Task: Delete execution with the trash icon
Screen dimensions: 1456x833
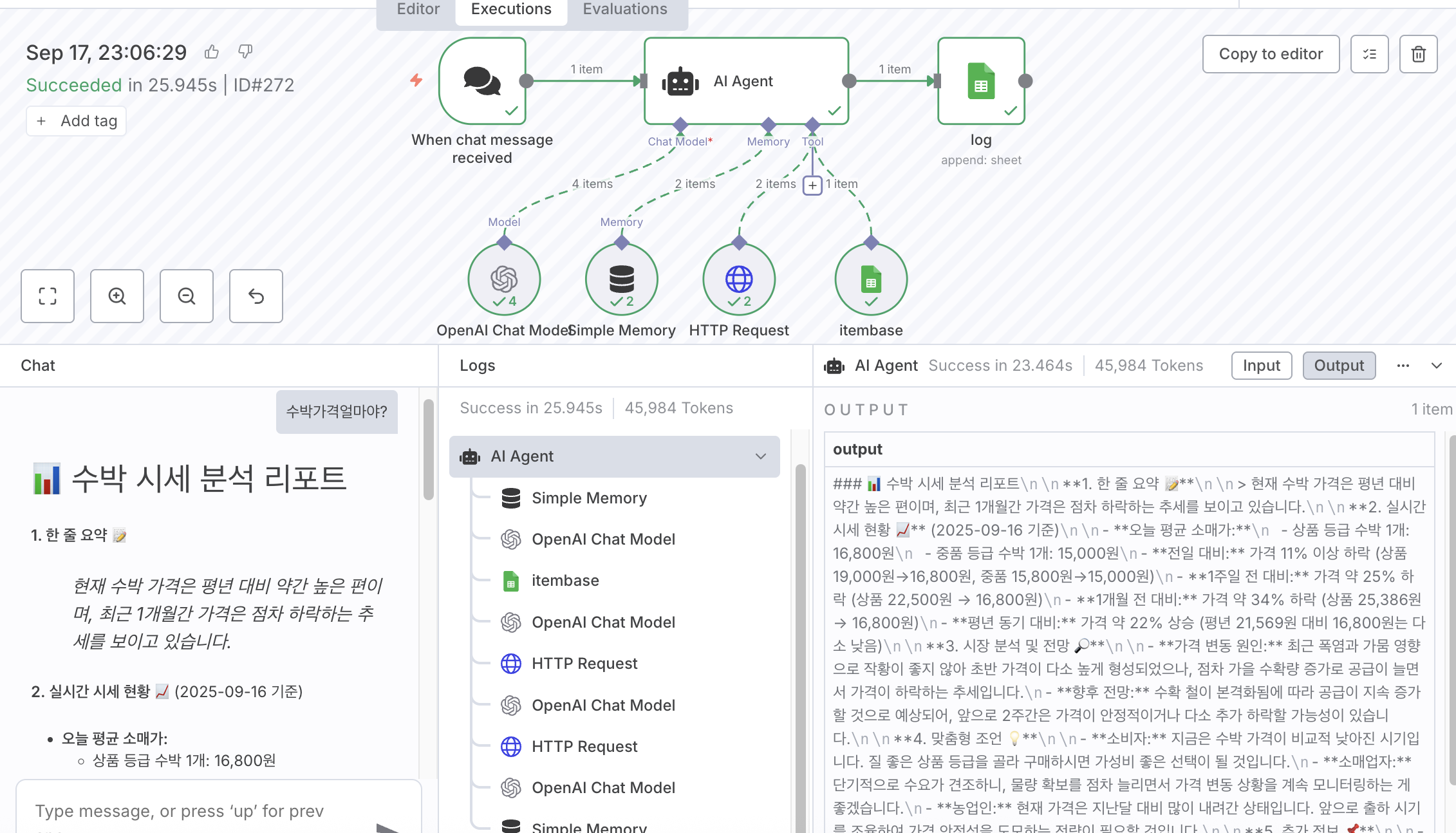Action: tap(1418, 54)
